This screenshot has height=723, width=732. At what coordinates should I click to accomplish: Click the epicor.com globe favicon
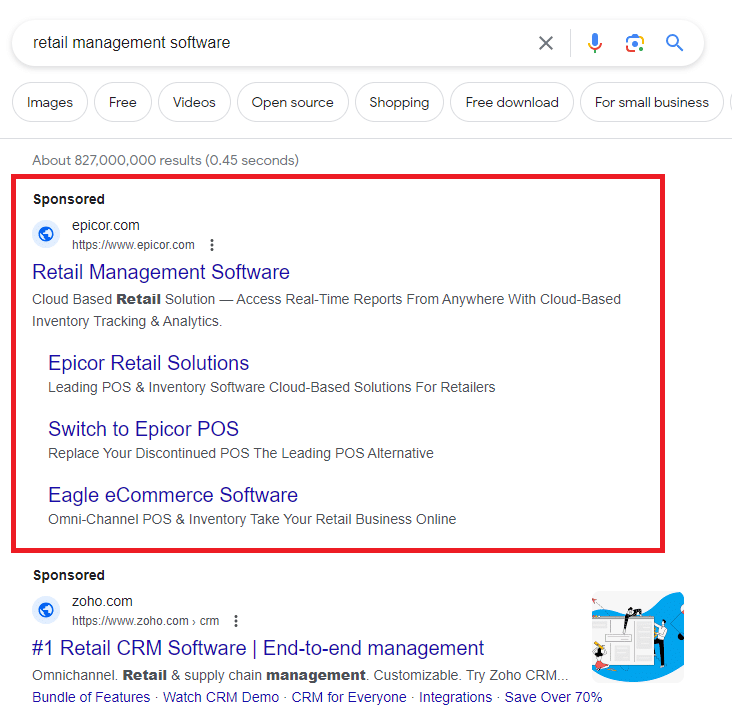click(46, 235)
